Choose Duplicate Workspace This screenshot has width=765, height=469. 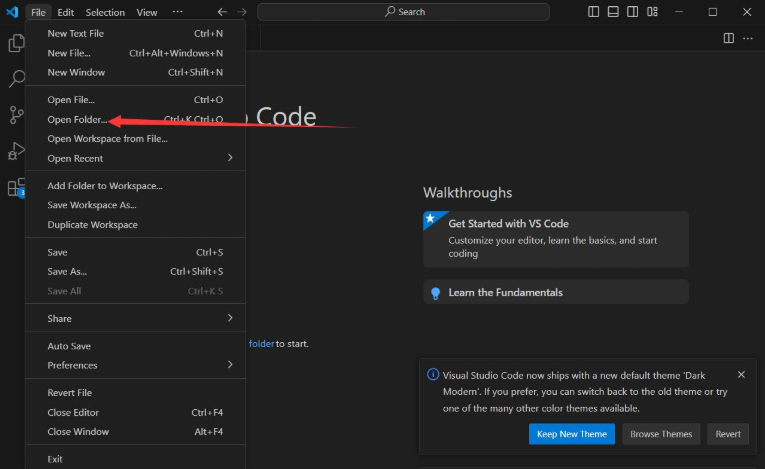(x=135, y=224)
